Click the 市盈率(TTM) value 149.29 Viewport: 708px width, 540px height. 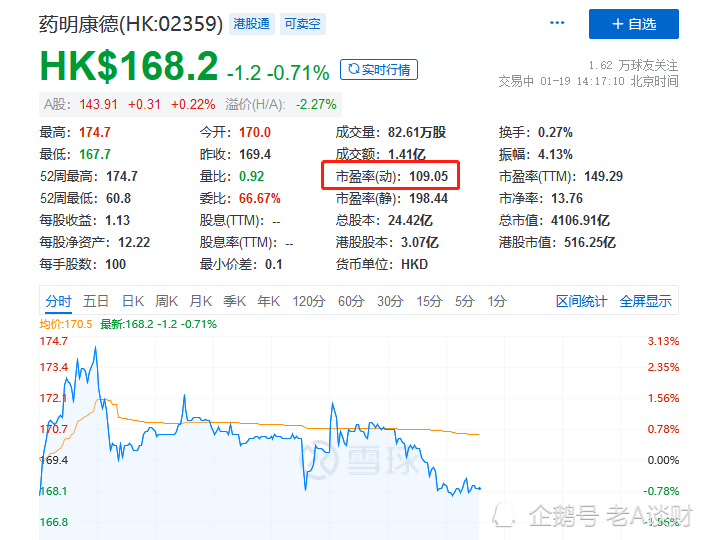click(604, 176)
